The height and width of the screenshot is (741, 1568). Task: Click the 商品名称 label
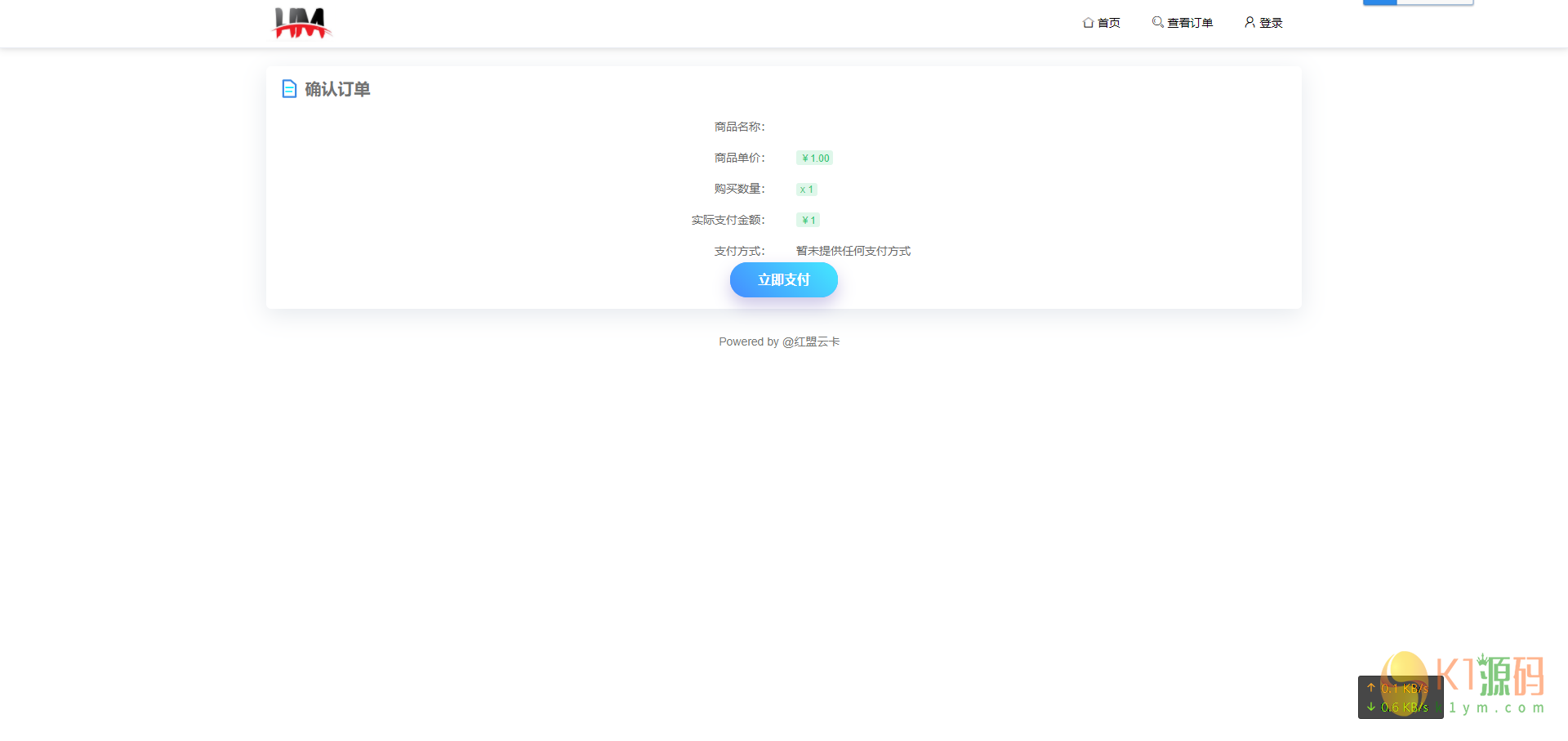click(740, 127)
